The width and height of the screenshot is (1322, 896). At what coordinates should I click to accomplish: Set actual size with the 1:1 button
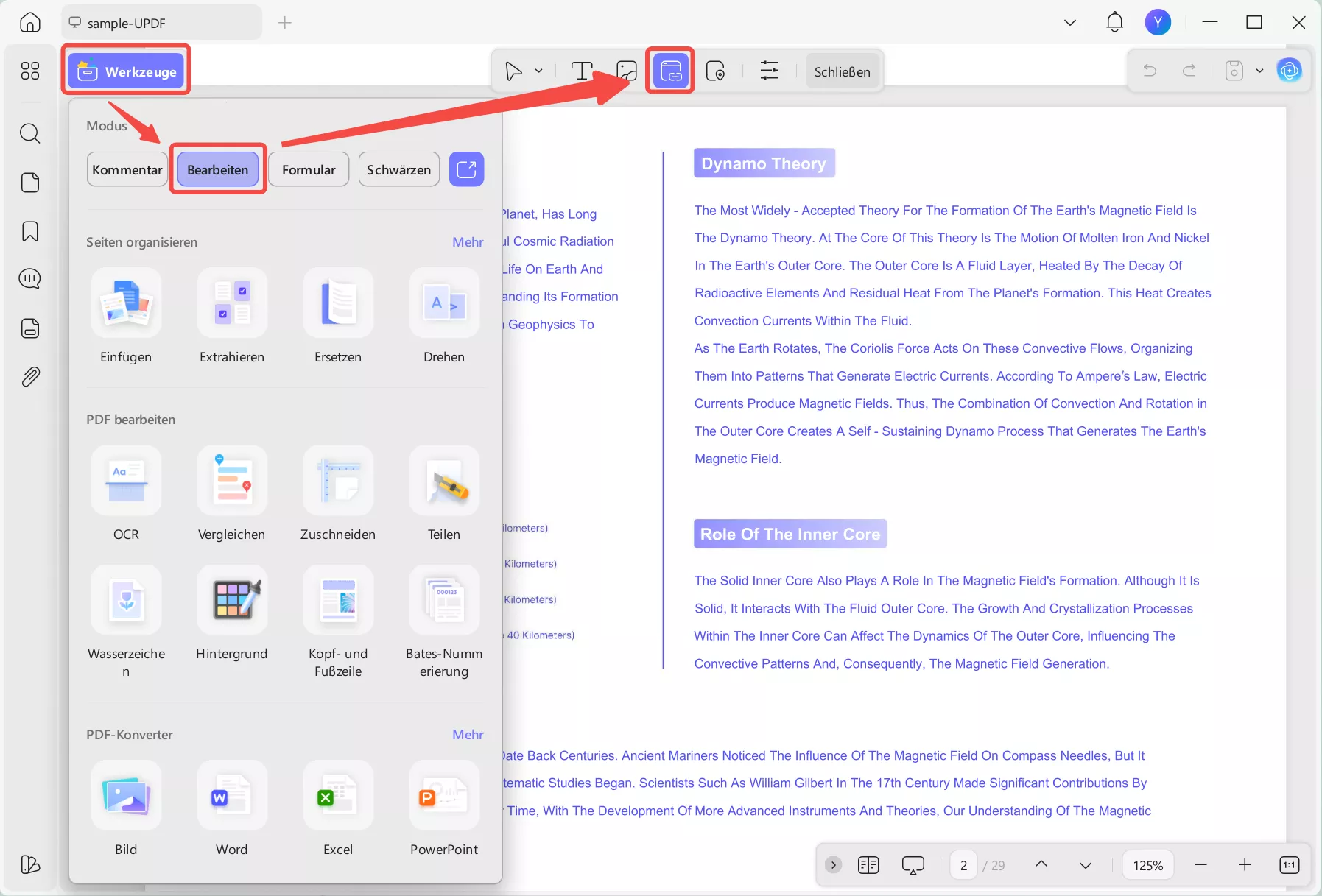[x=1290, y=865]
